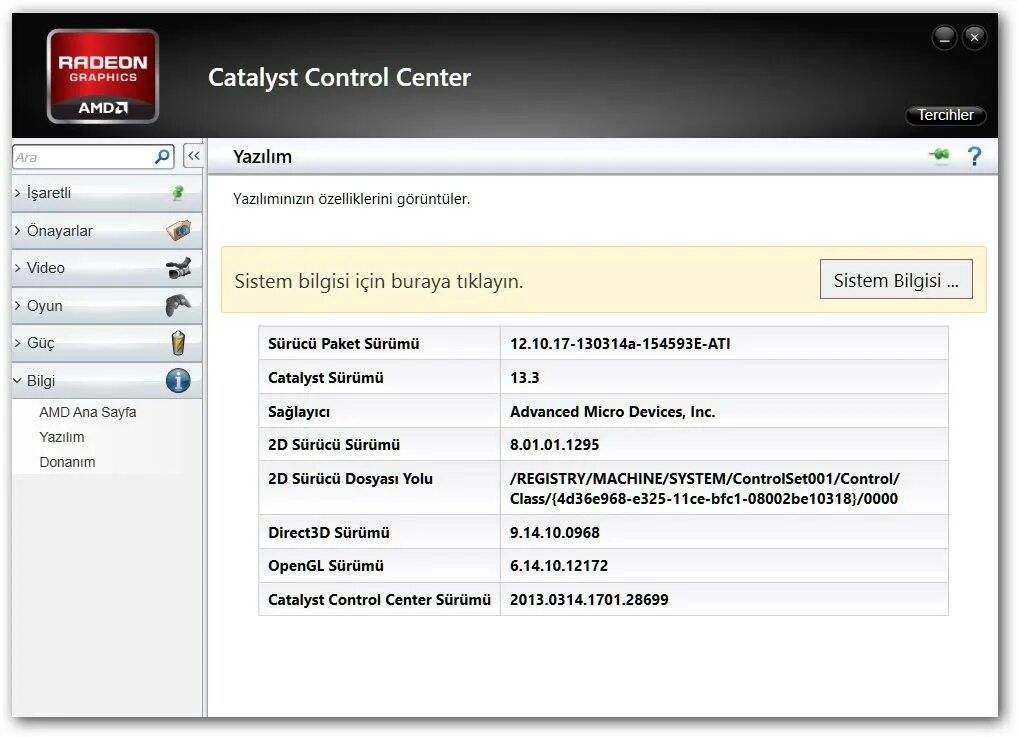Click the OpenGL Sürümü label
This screenshot has width=1018, height=737.
325,566
